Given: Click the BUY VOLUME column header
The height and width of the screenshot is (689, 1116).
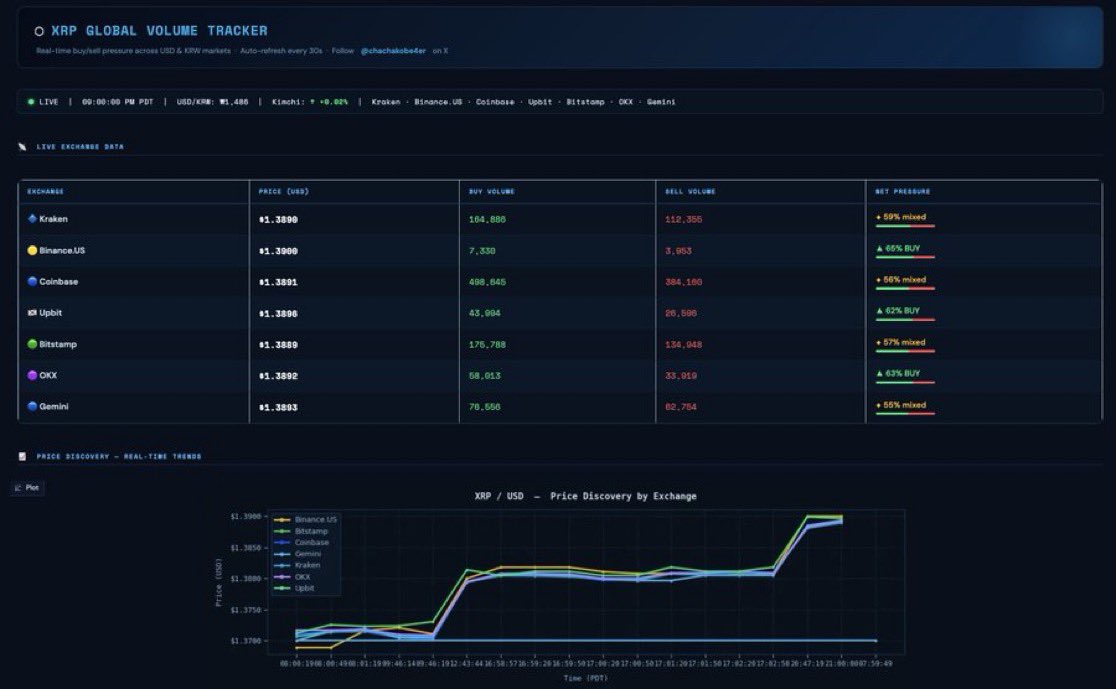Looking at the screenshot, I should point(492,191).
